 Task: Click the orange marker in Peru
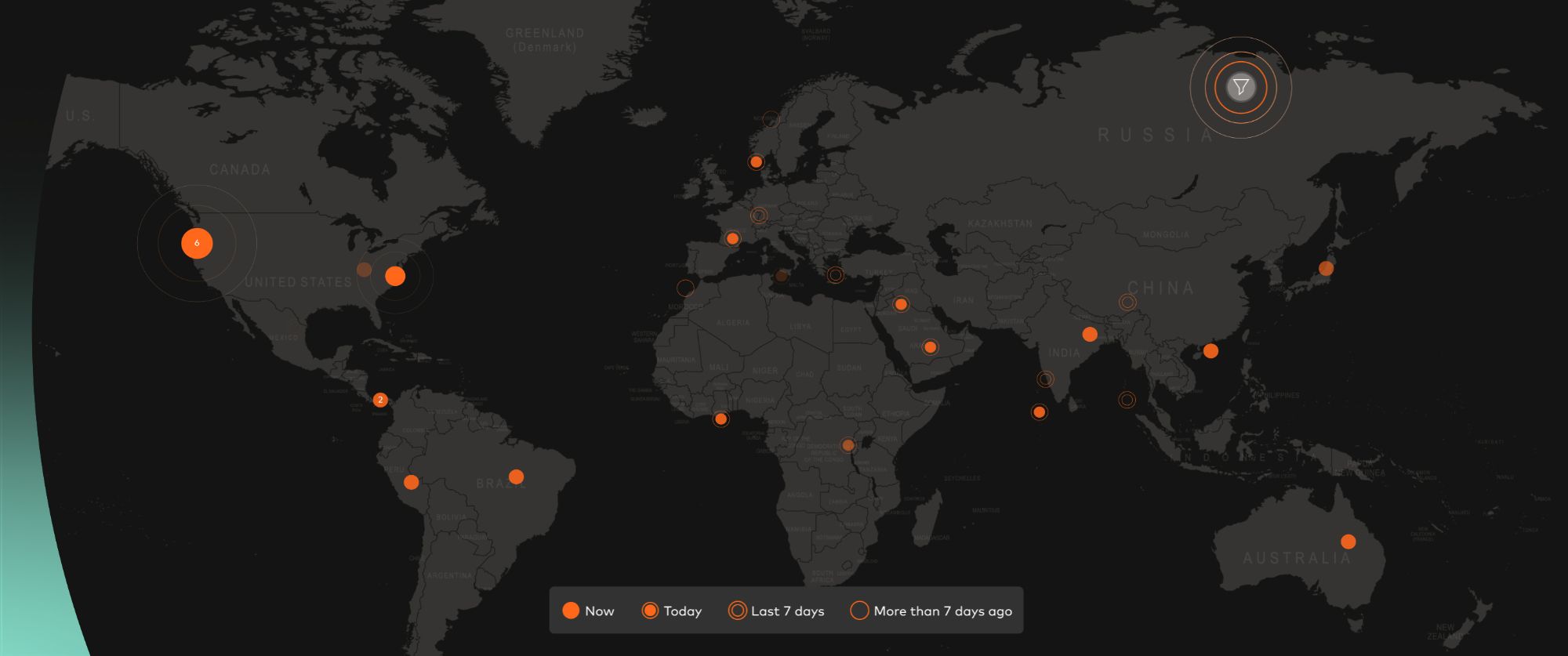pyautogui.click(x=411, y=482)
